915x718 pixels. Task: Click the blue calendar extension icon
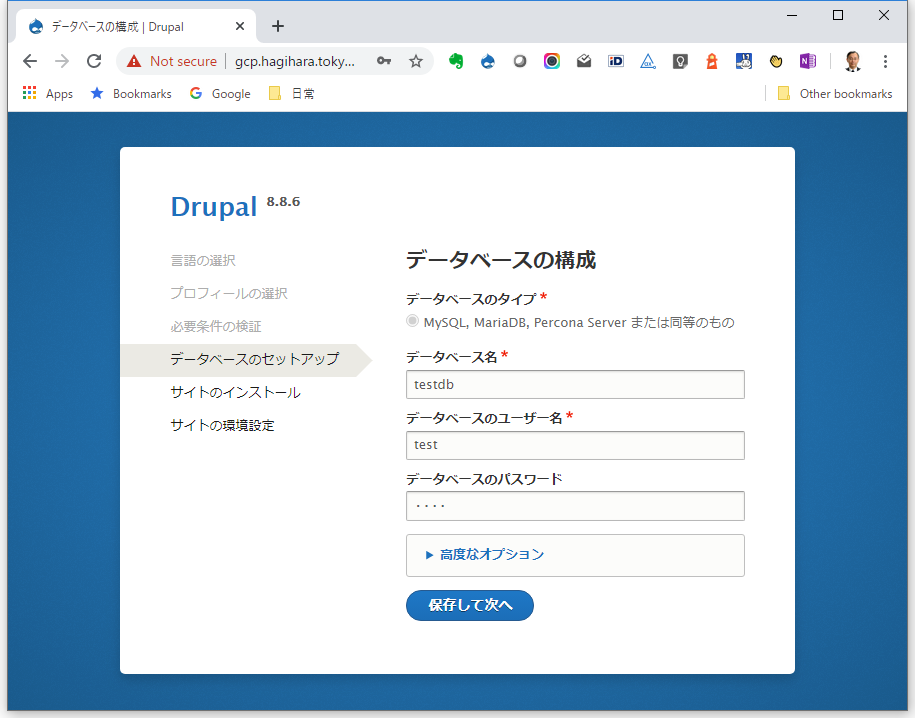(x=743, y=61)
